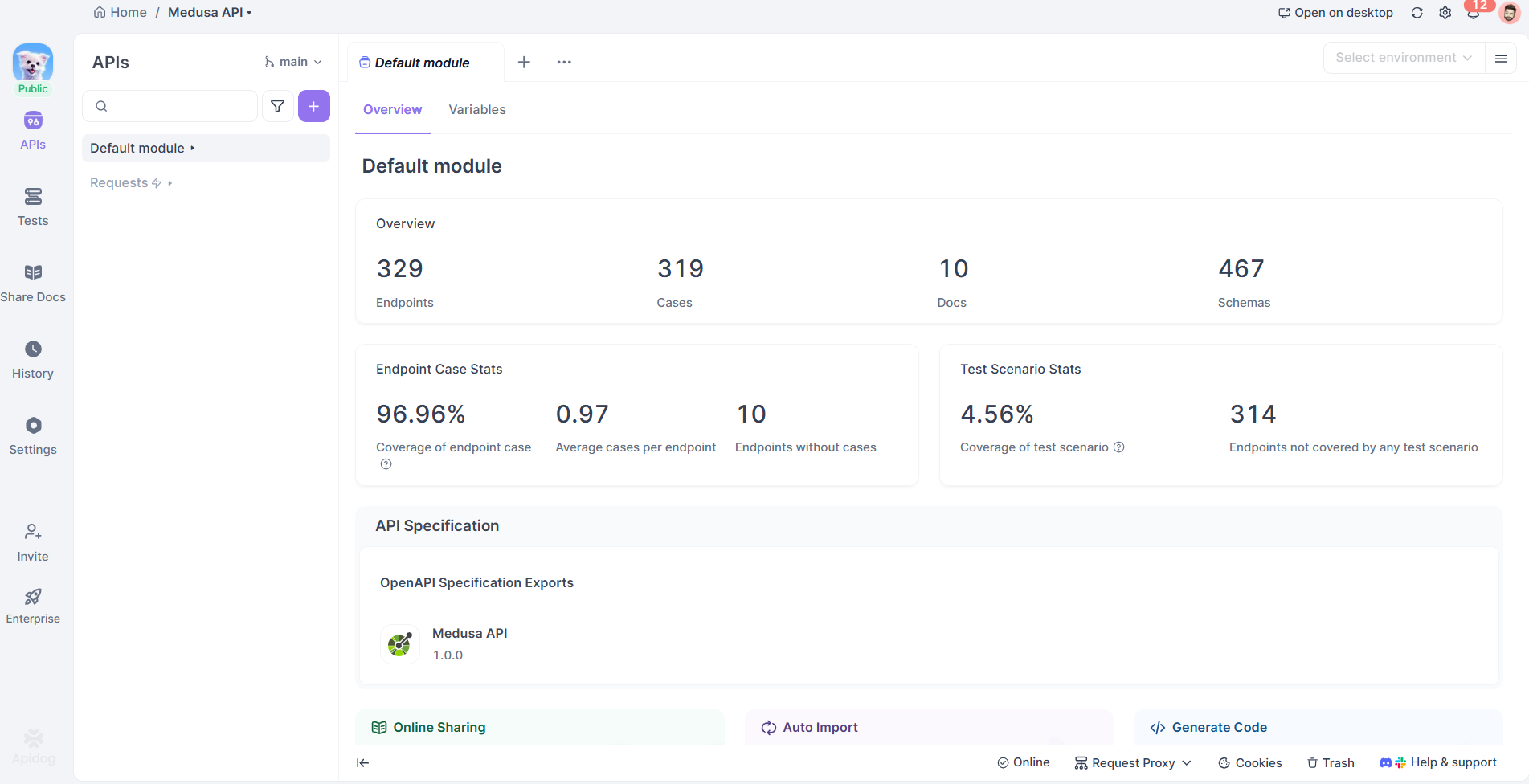Image resolution: width=1529 pixels, height=784 pixels.
Task: Click the 314 endpoints not covered value
Action: pos(1253,414)
